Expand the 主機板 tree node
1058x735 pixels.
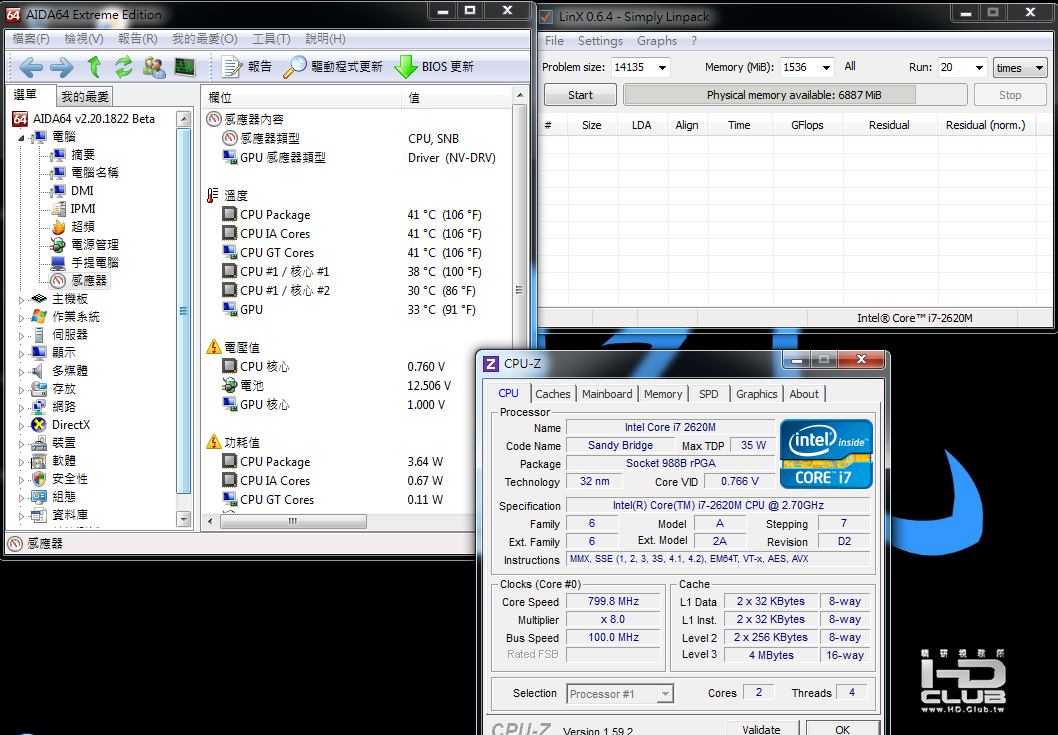[22, 300]
